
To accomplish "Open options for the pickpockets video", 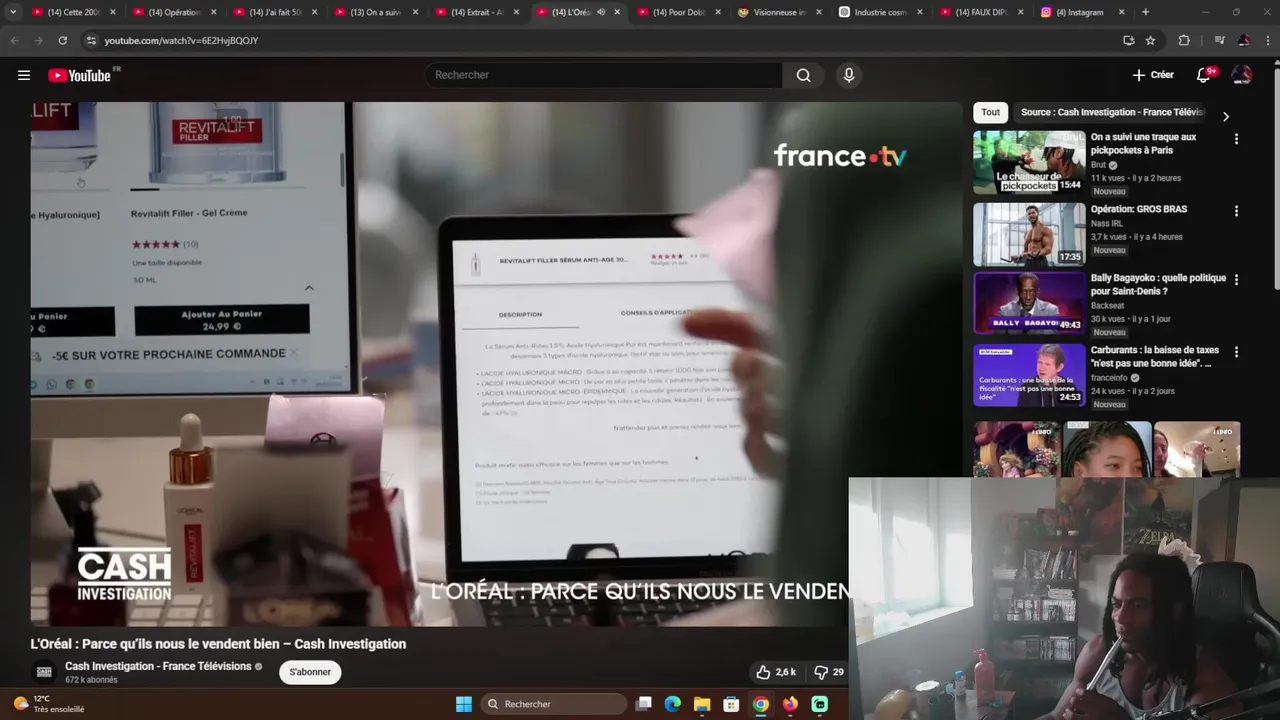I will tap(1236, 139).
